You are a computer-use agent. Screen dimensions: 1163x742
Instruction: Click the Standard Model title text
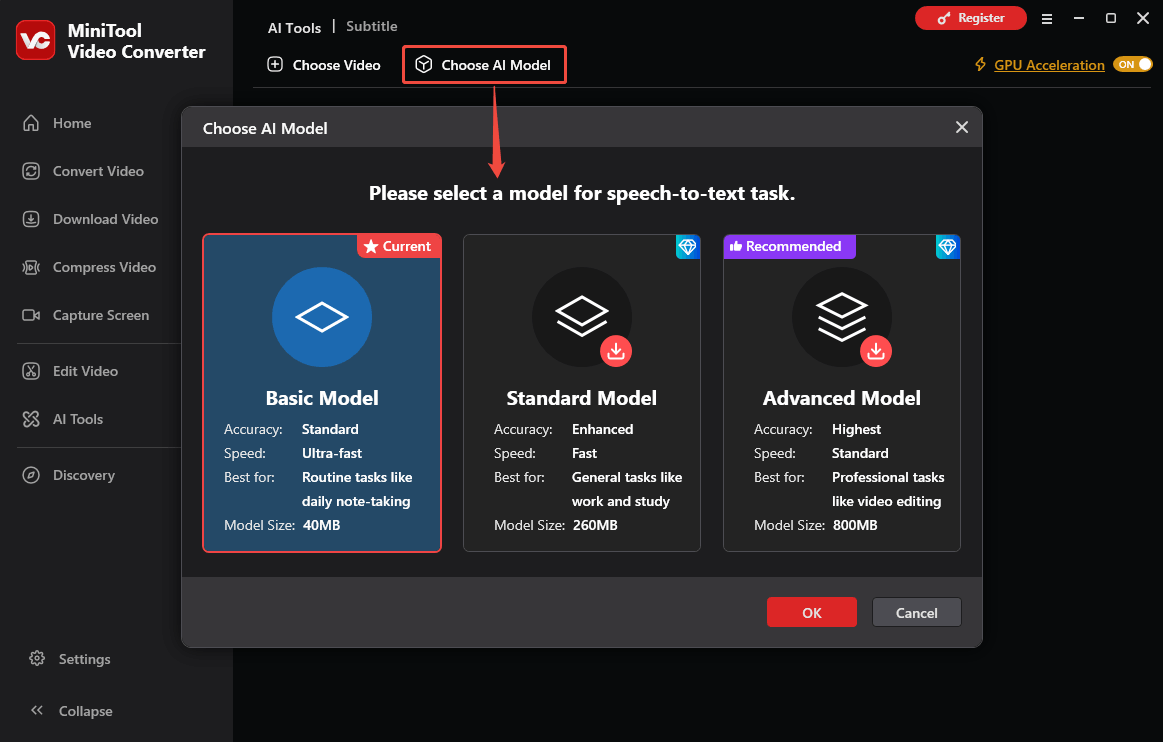pos(582,398)
